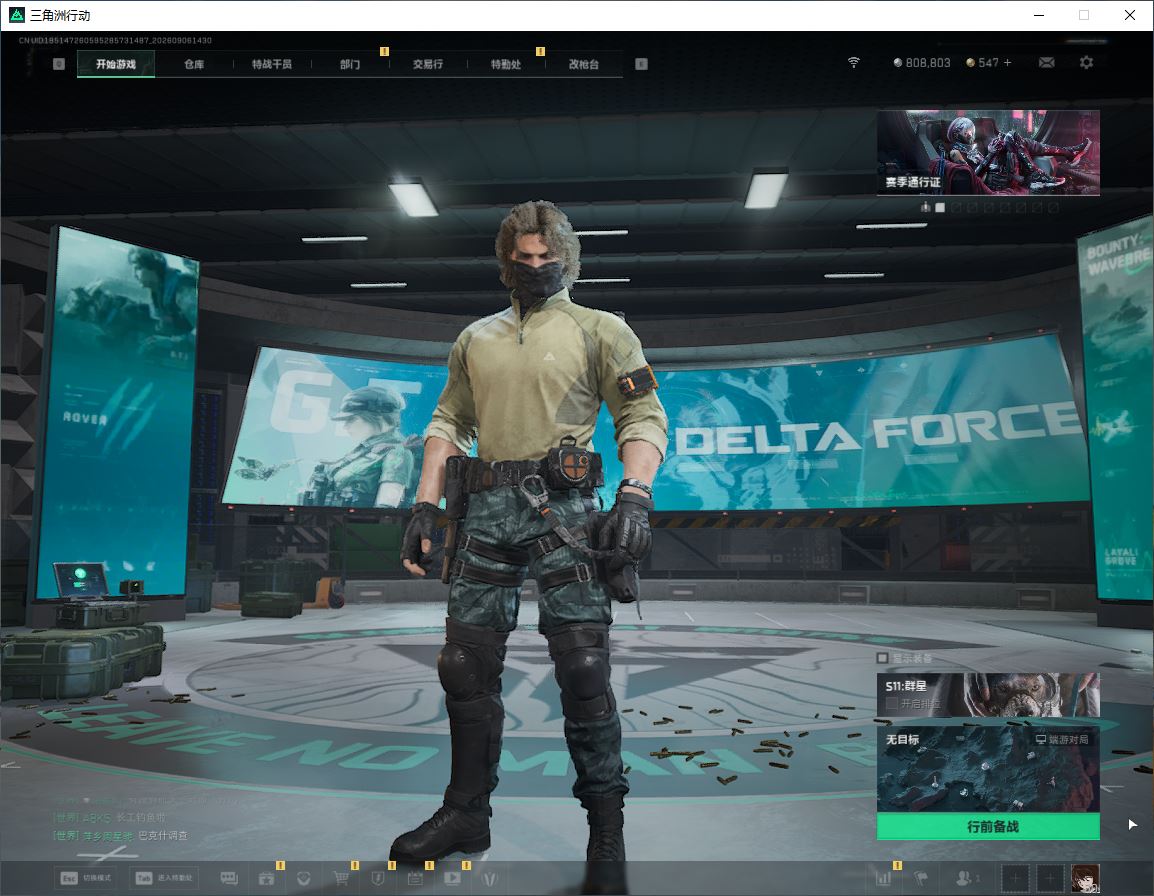Open the mail inbox envelope icon
Image resolution: width=1154 pixels, height=896 pixels.
click(x=1046, y=63)
